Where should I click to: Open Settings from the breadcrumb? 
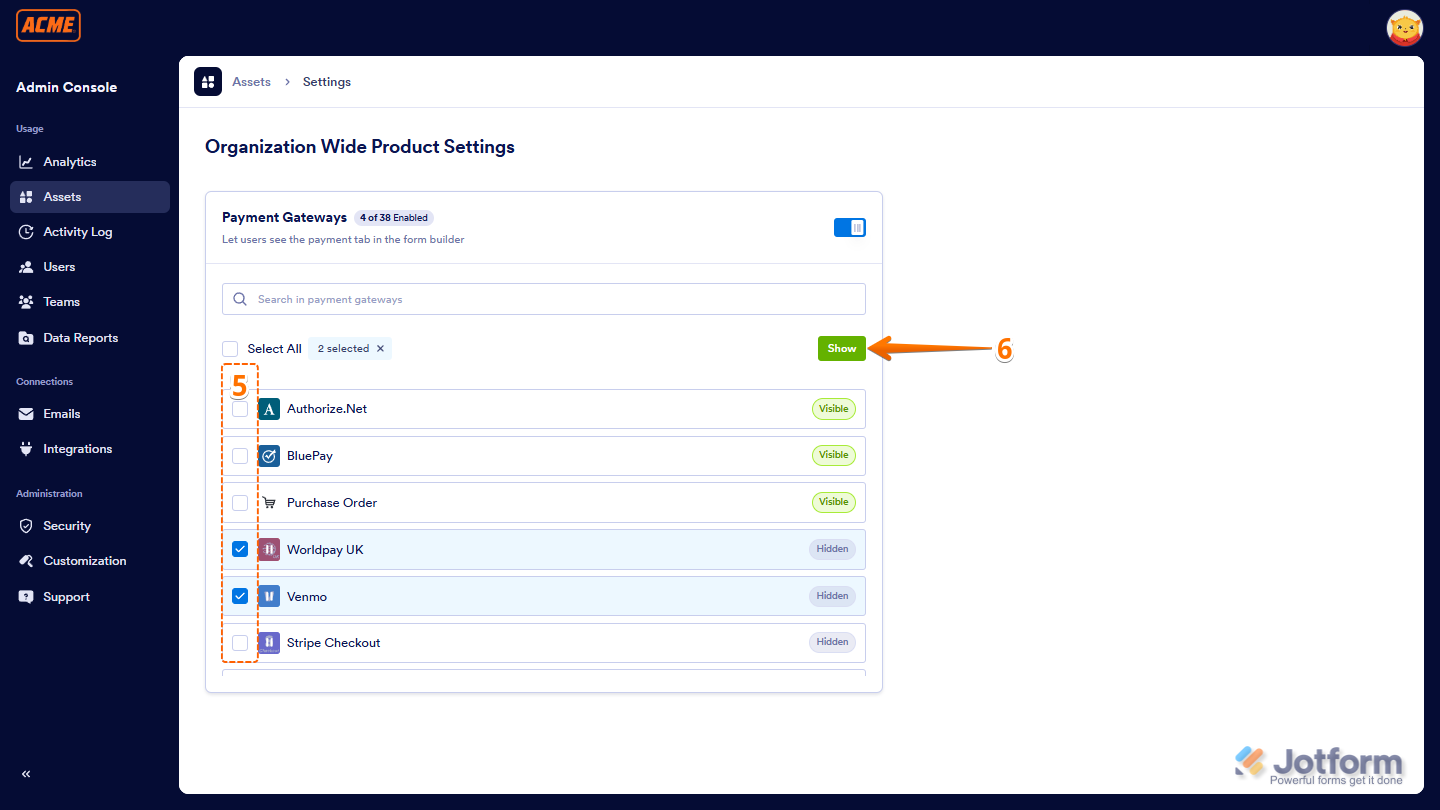(326, 81)
